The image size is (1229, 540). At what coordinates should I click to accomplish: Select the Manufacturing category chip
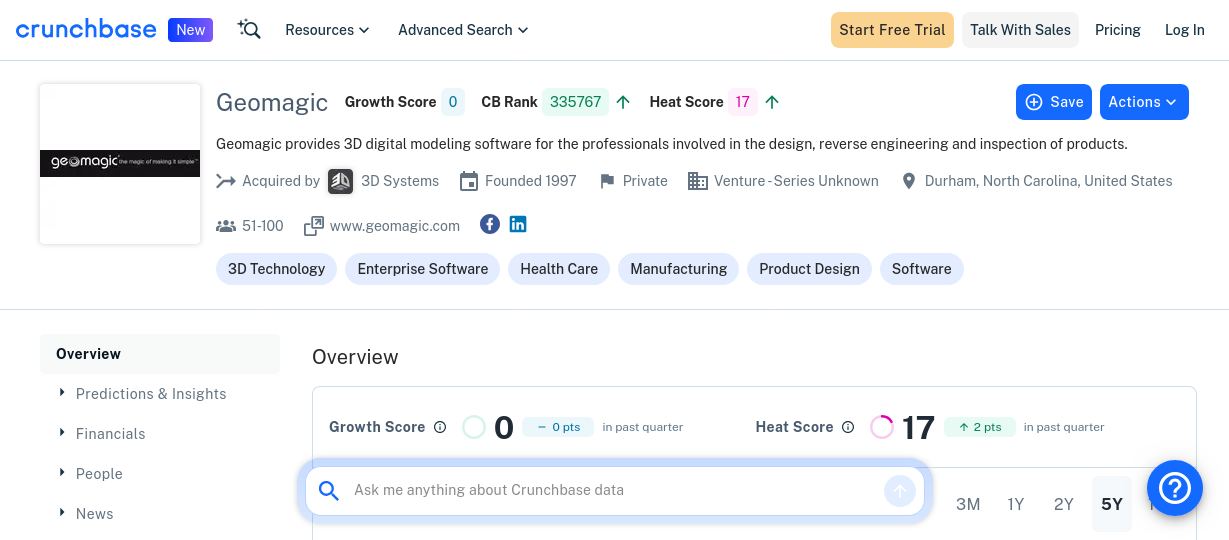(x=679, y=269)
